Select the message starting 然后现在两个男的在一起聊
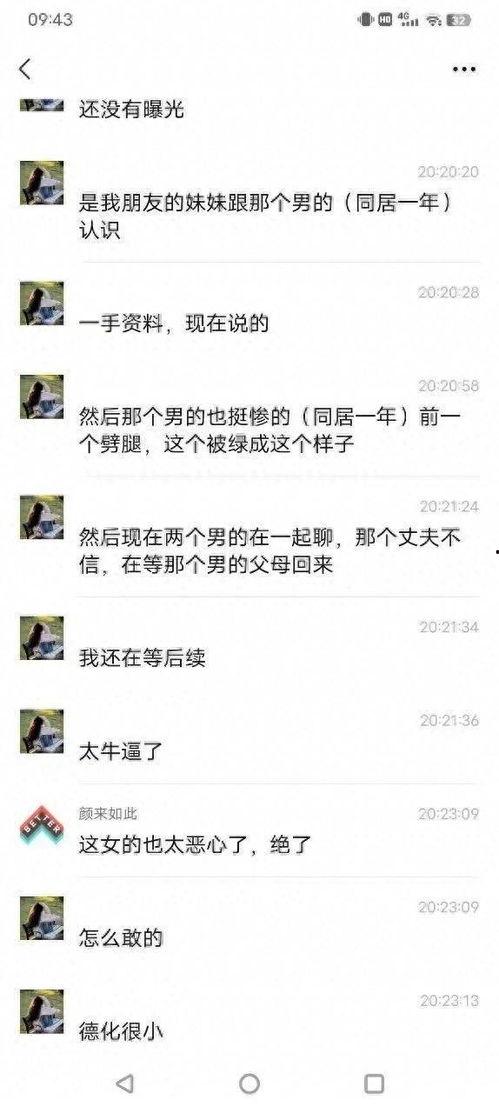This screenshot has height=1113, width=499. tap(270, 551)
